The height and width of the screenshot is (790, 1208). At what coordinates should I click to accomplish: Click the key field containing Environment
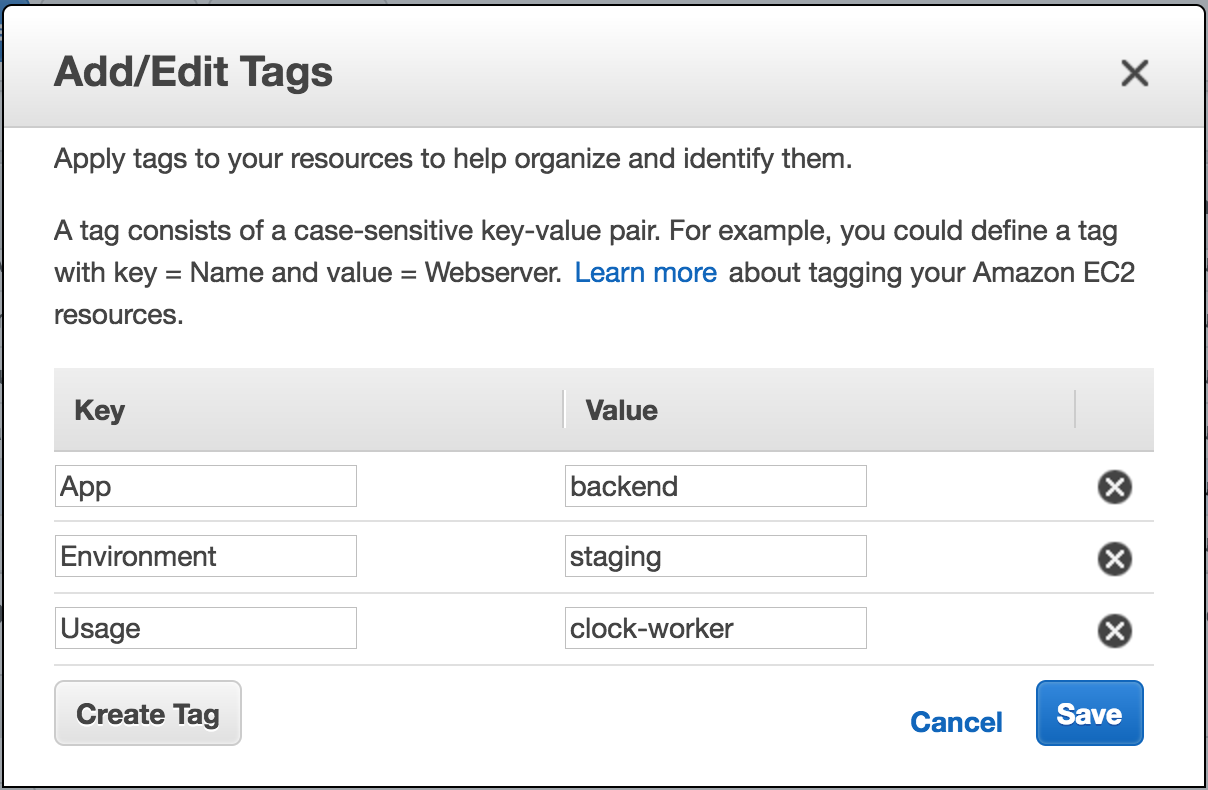click(205, 556)
